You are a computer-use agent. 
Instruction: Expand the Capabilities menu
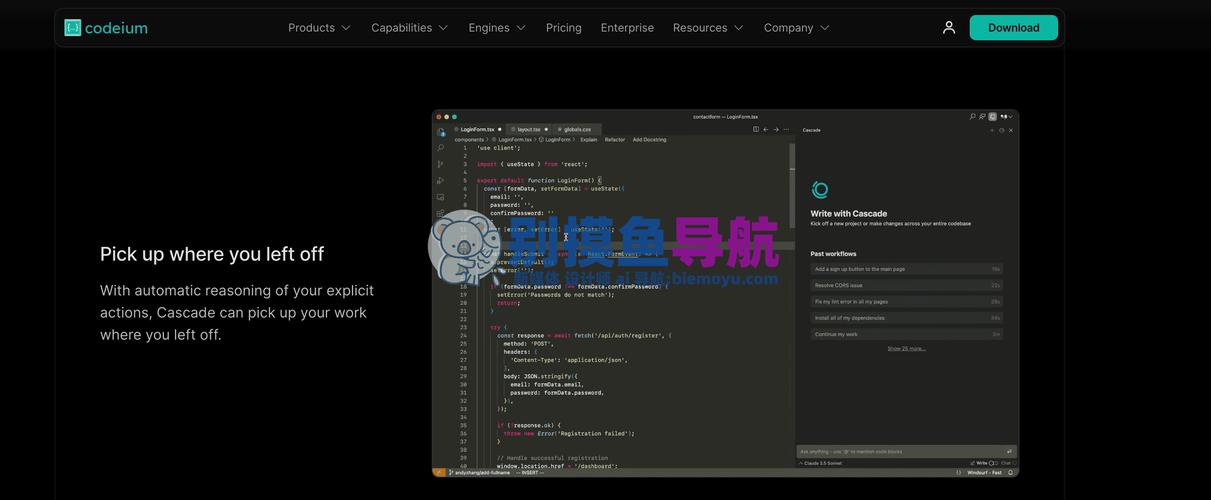coord(410,28)
